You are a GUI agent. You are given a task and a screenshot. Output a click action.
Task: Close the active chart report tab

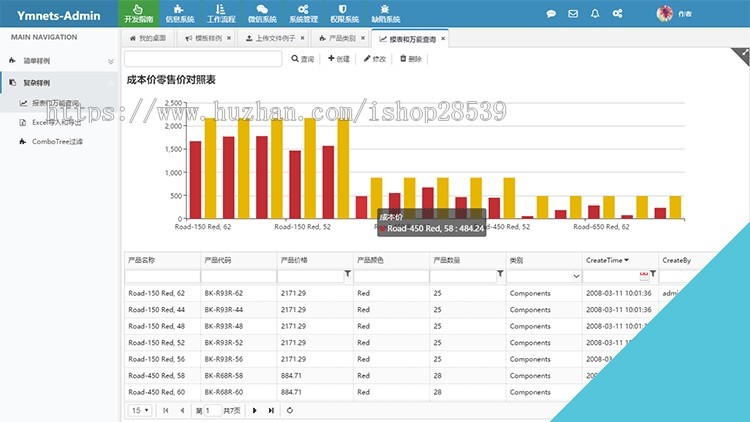click(x=443, y=39)
